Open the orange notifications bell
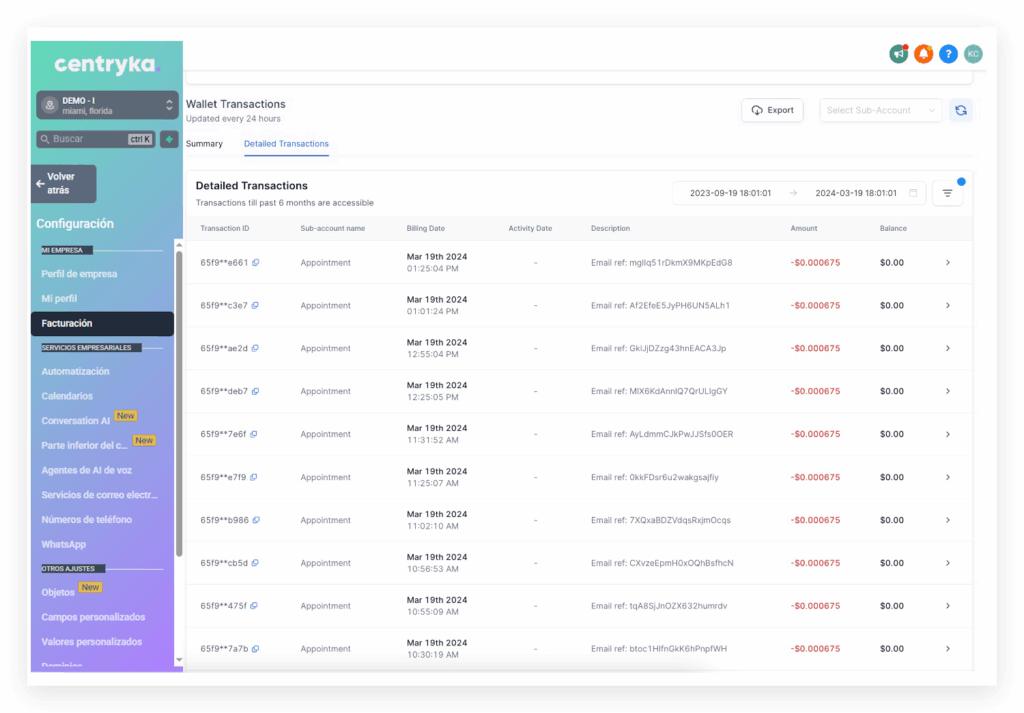Viewport: 1024px width, 713px height. (x=923, y=54)
